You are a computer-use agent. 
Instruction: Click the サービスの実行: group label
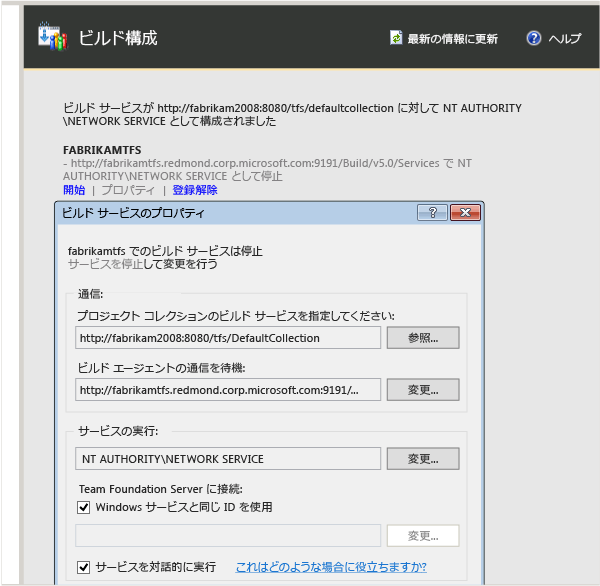tap(118, 431)
